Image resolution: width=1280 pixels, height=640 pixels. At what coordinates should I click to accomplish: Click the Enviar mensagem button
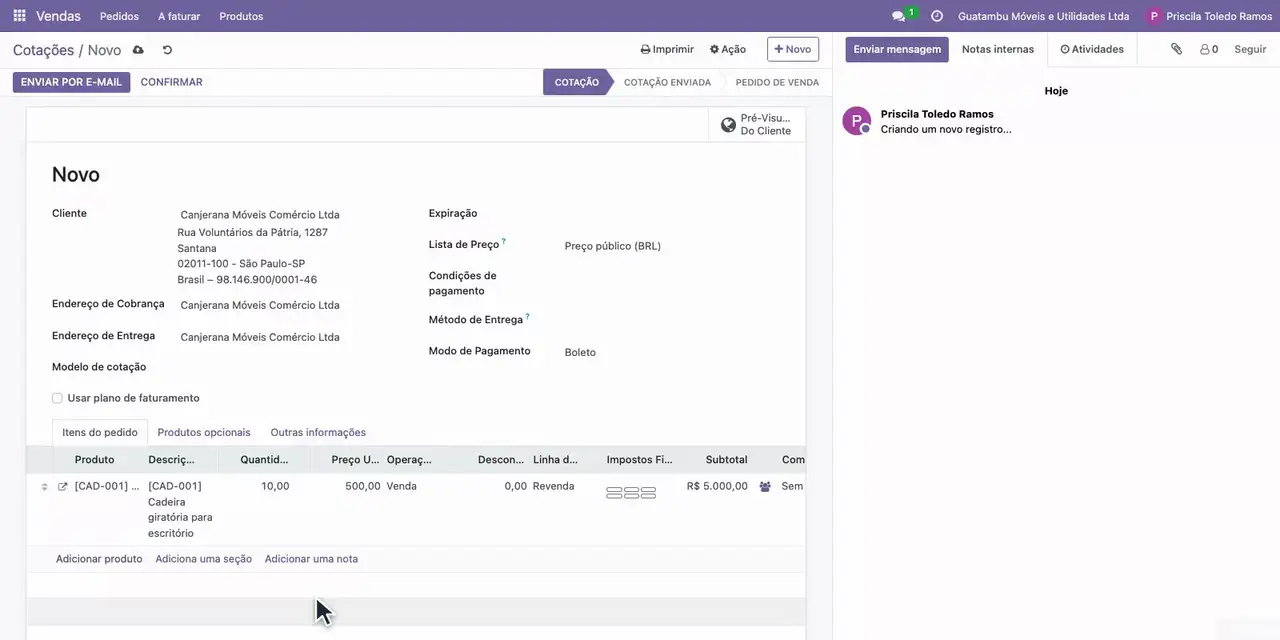897,49
